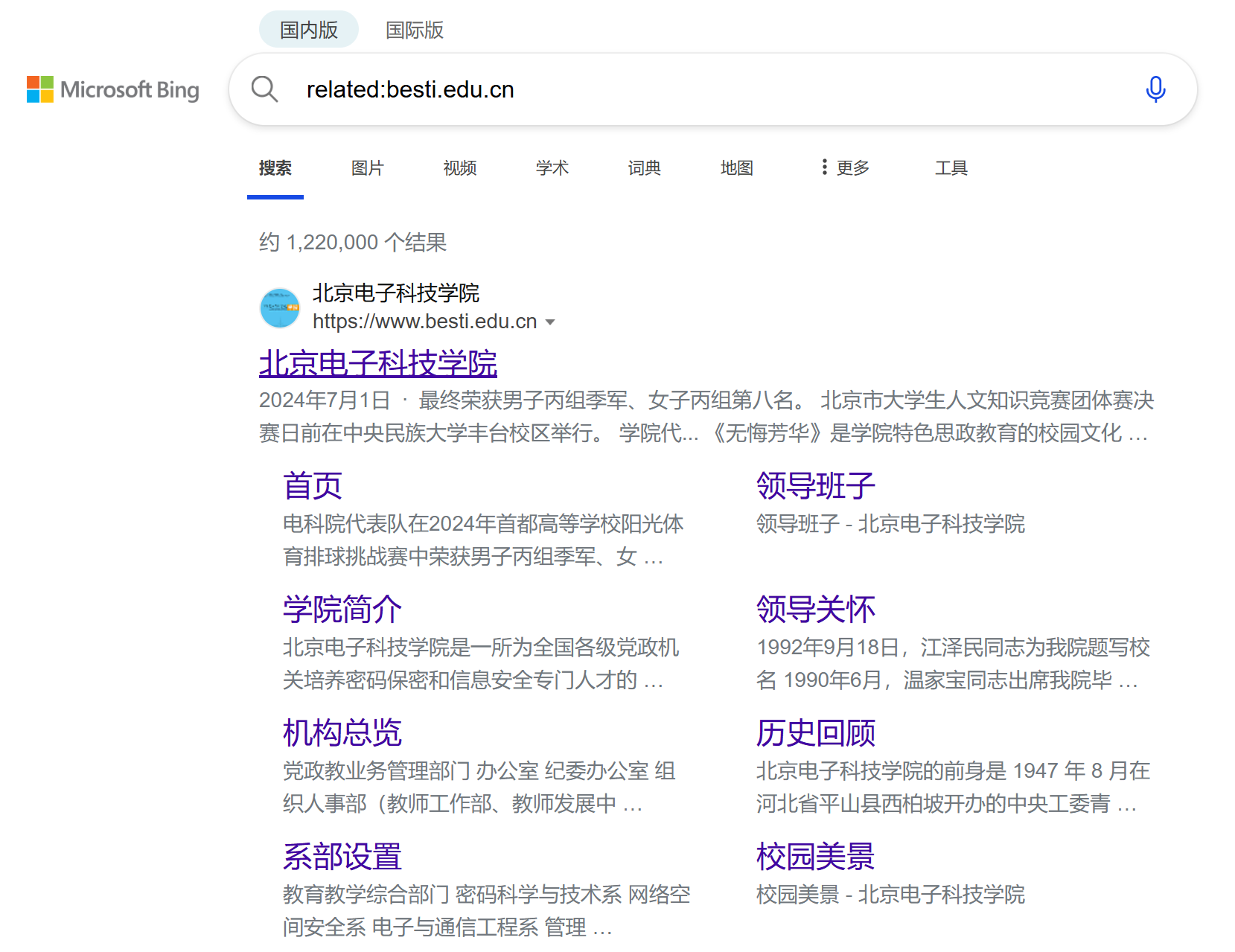1235x952 pixels.
Task: Open the 工具 options
Action: (951, 168)
